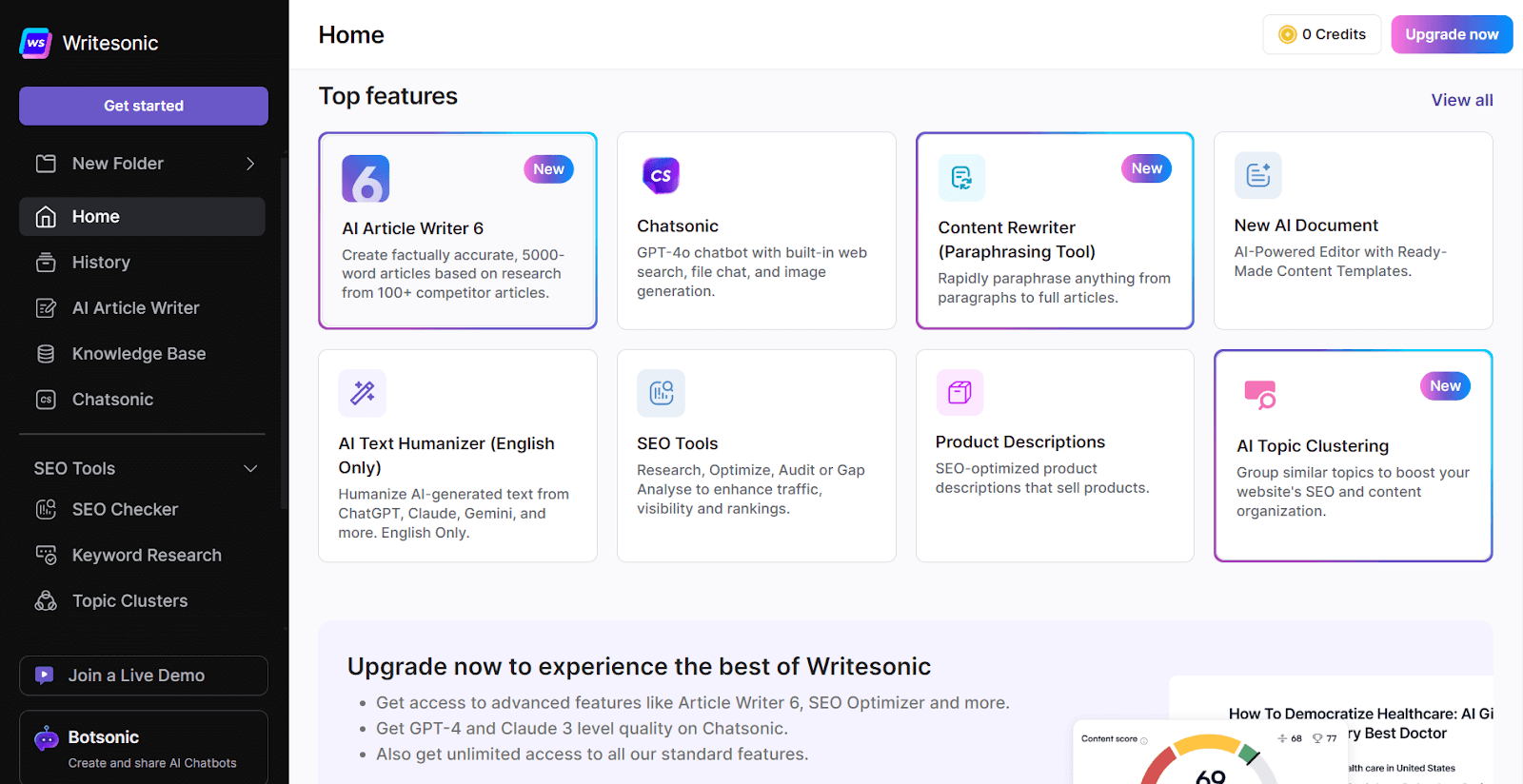This screenshot has height=784, width=1523.
Task: Open Home in the sidebar
Action: (142, 217)
